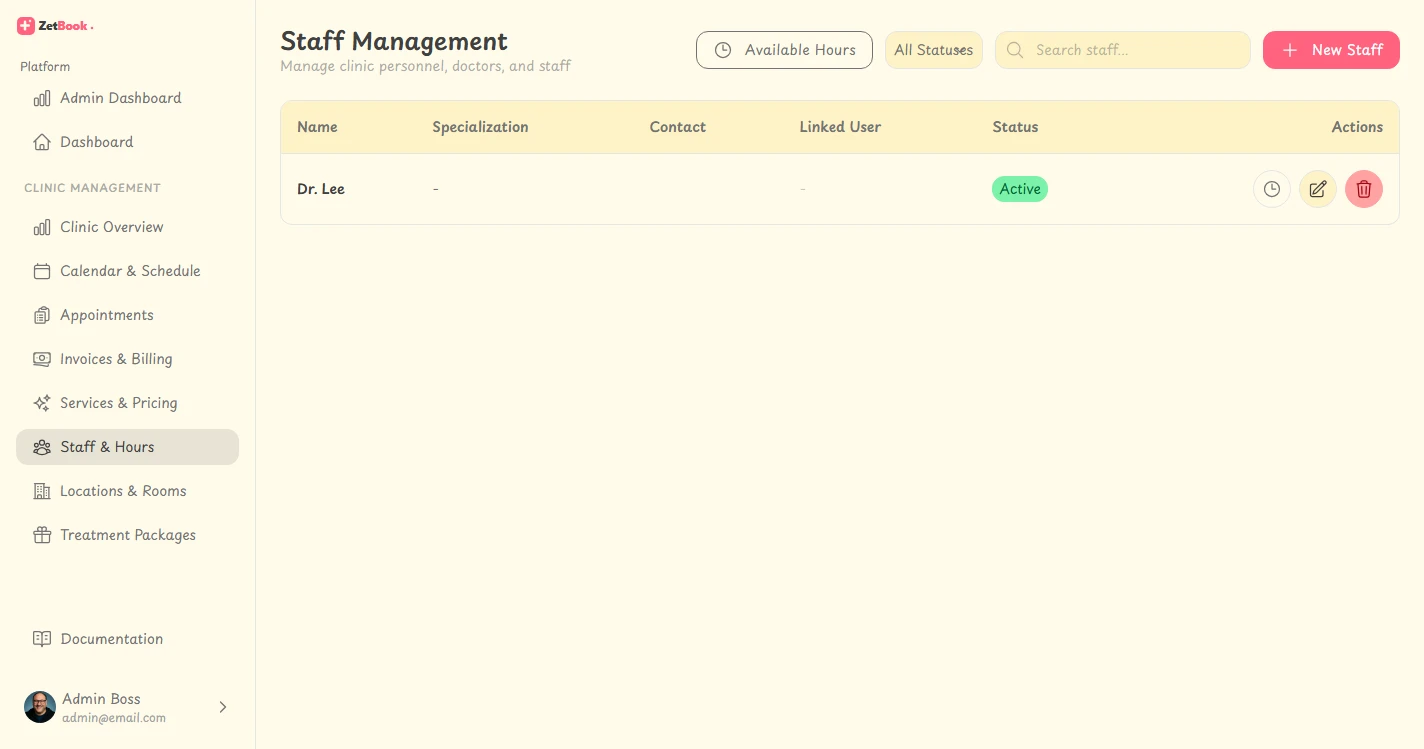Select Staff & Hours sidebar item
This screenshot has width=1424, height=749.
[127, 447]
